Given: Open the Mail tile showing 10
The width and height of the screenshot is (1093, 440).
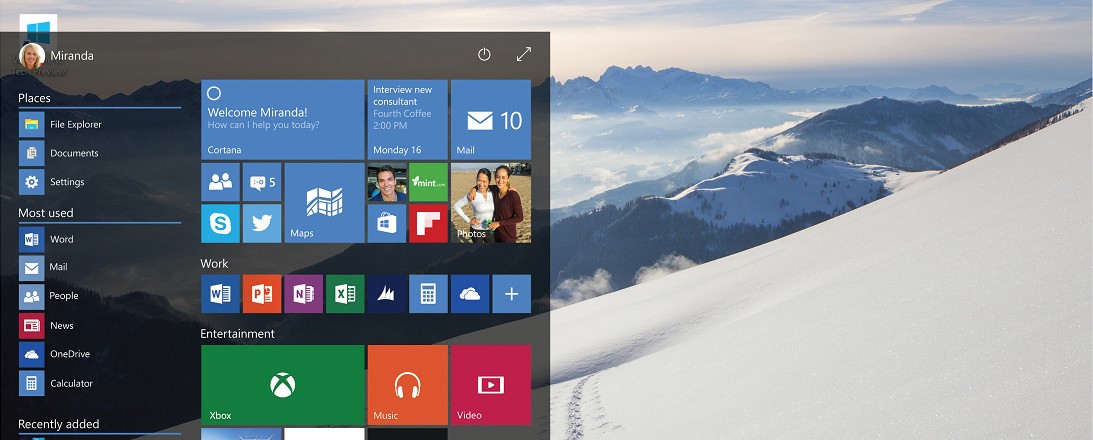Looking at the screenshot, I should [x=491, y=120].
